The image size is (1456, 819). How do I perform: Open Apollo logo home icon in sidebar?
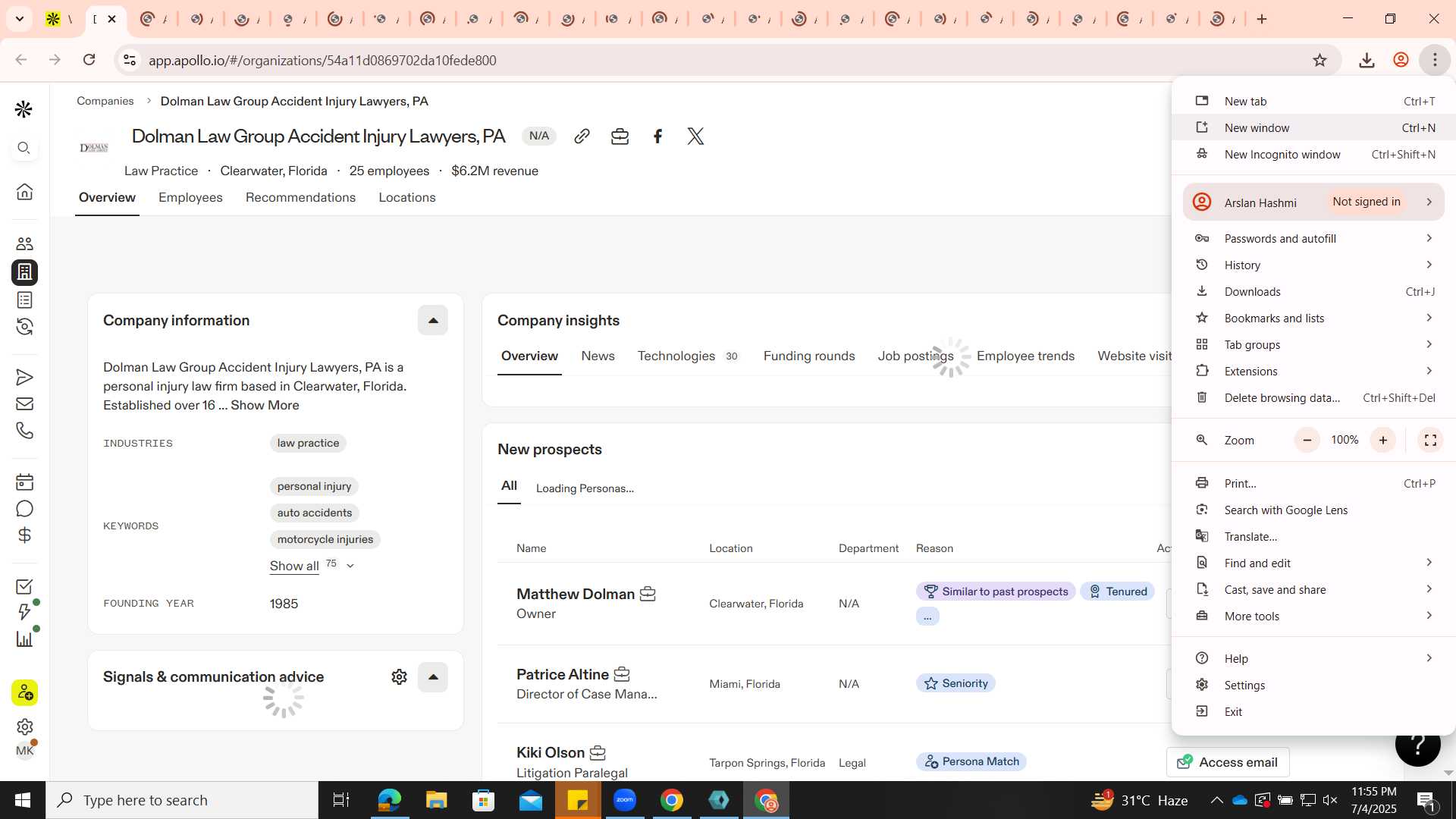[24, 109]
